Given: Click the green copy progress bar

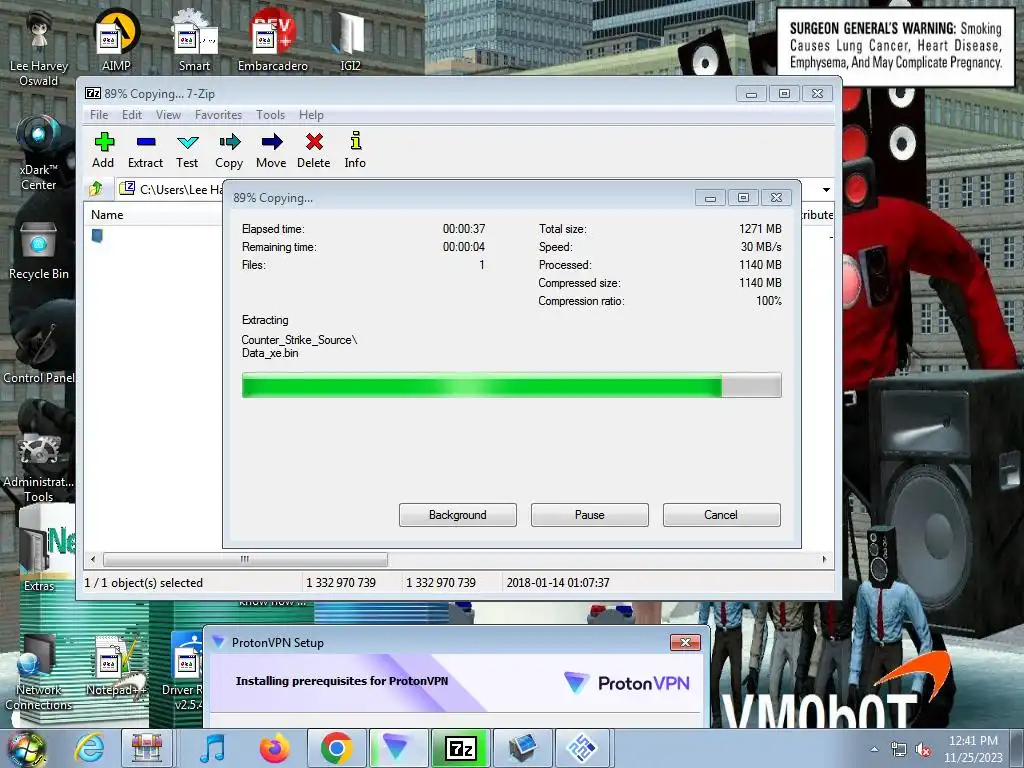Looking at the screenshot, I should tap(511, 385).
